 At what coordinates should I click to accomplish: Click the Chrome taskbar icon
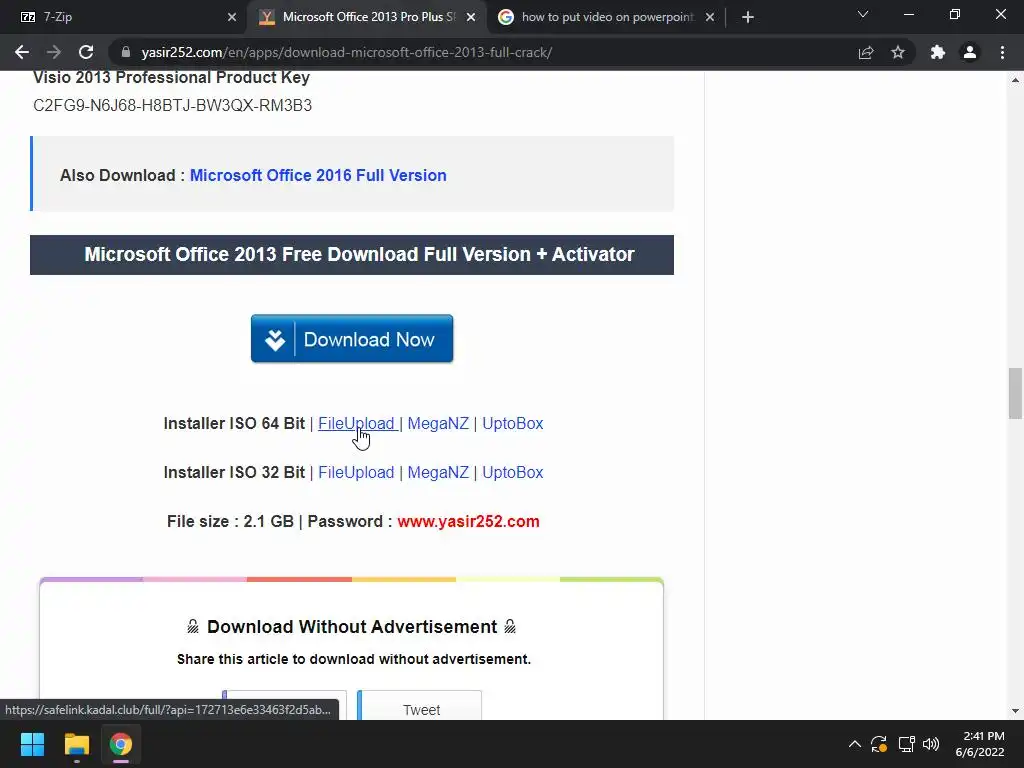tap(121, 744)
